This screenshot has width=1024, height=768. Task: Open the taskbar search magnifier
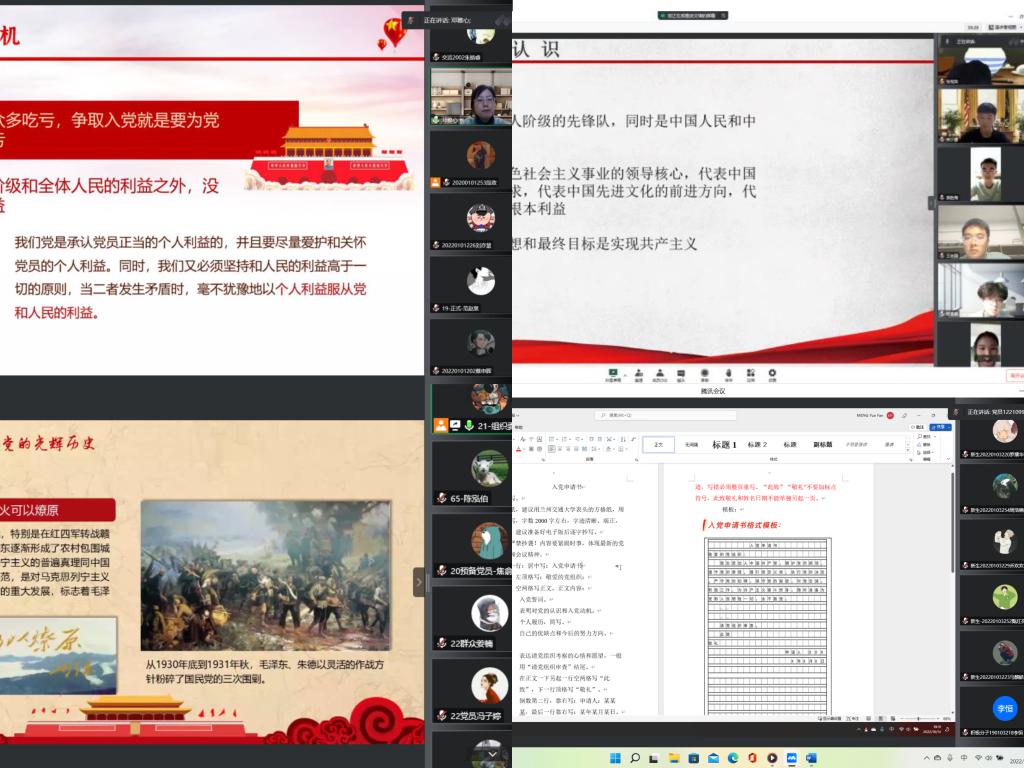[635, 758]
